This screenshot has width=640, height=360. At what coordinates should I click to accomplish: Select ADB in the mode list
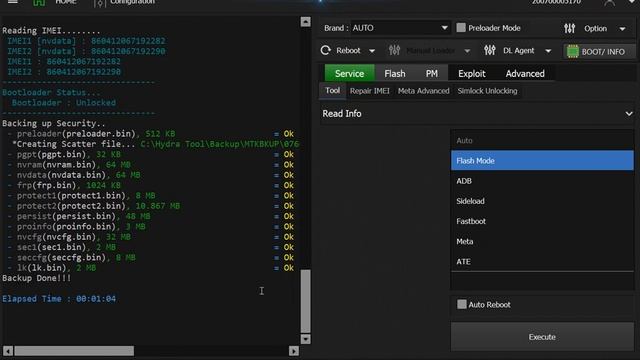point(542,181)
